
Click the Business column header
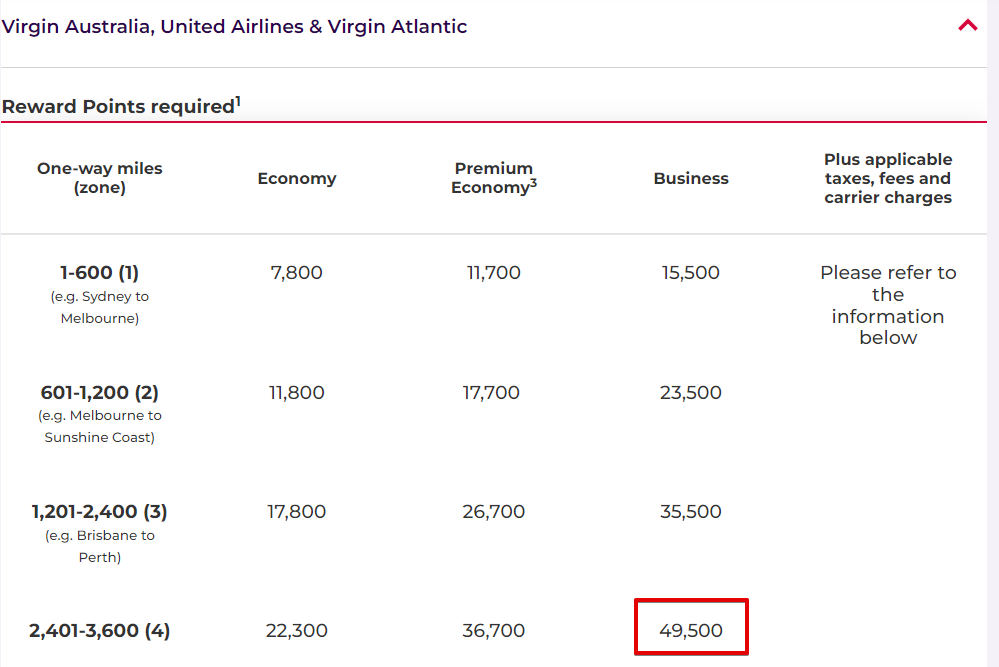pyautogui.click(x=691, y=178)
